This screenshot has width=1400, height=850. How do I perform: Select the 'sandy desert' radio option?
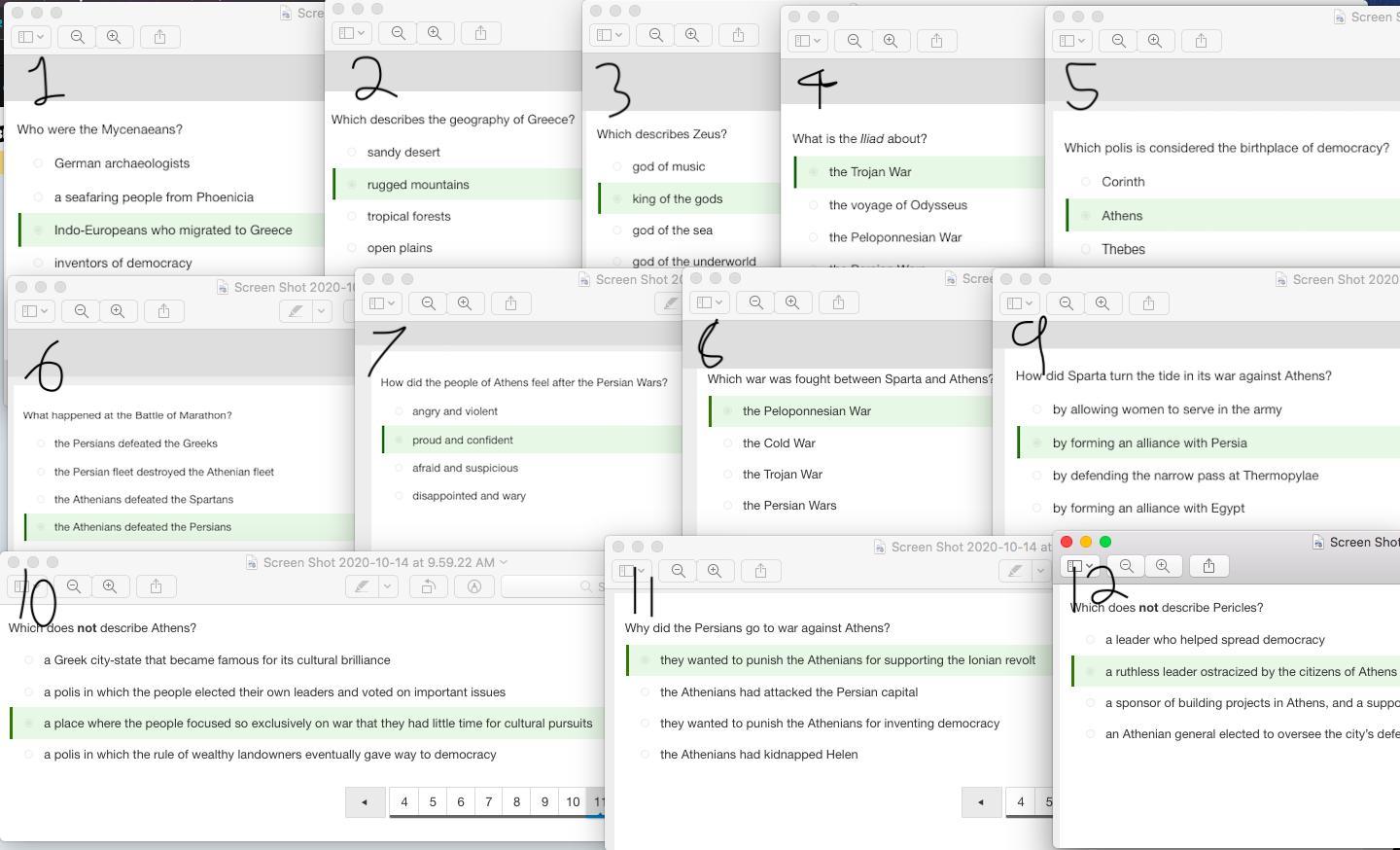pos(352,152)
